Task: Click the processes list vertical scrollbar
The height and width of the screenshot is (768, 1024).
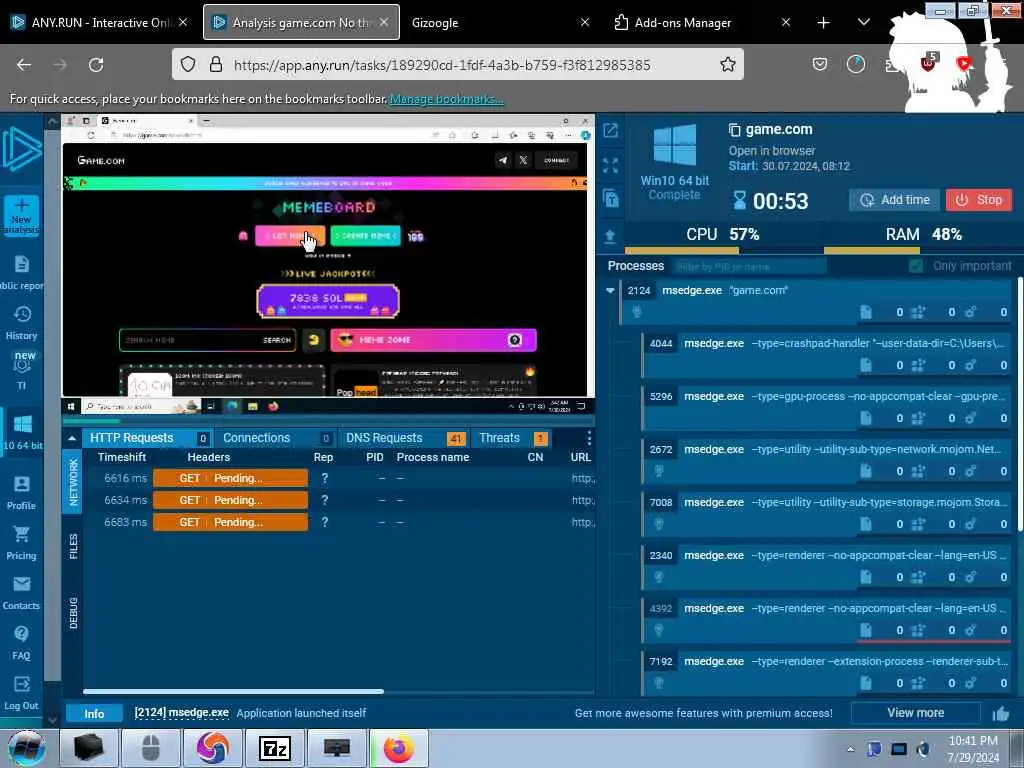Action: pos(1020,403)
